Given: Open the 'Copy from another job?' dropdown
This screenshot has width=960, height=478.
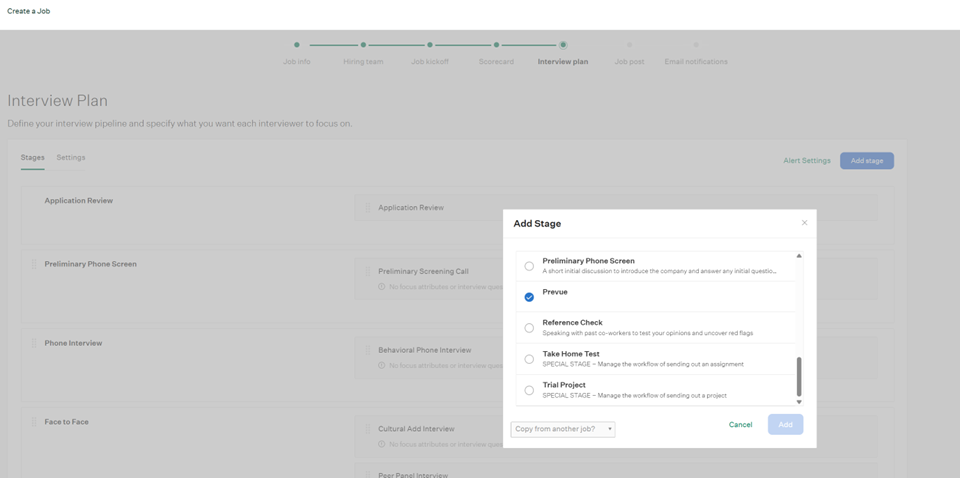Looking at the screenshot, I should [563, 429].
